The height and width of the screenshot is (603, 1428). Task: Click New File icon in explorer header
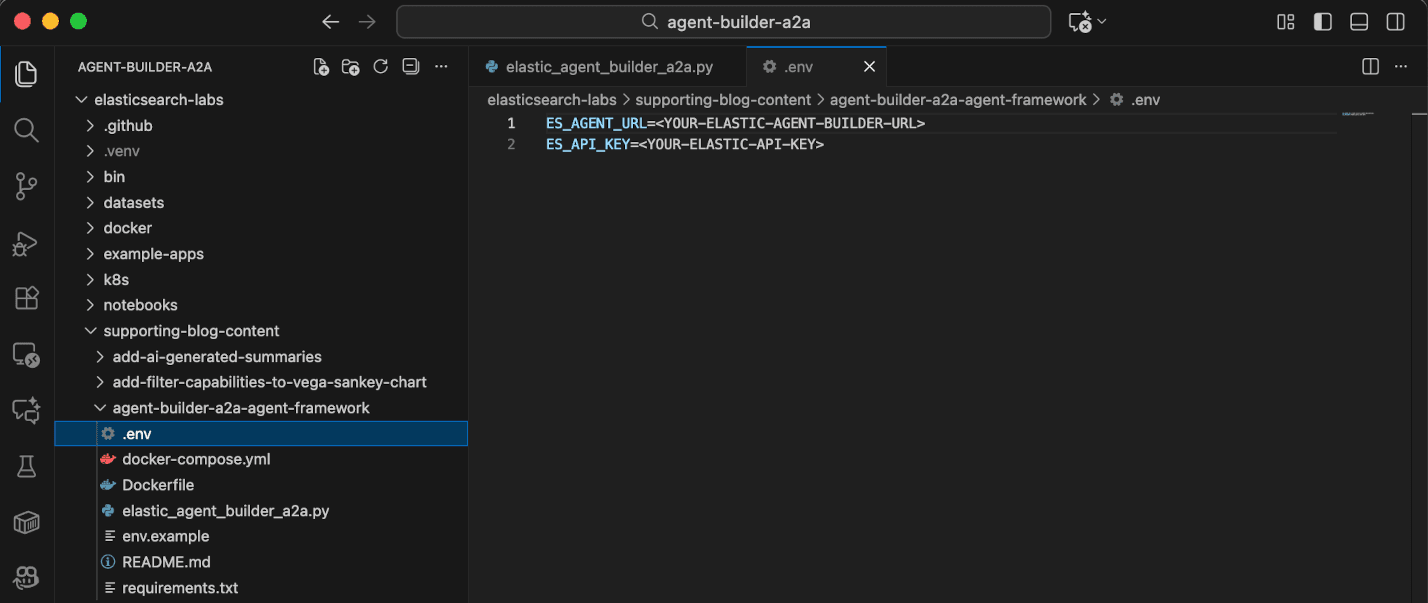pyautogui.click(x=321, y=67)
